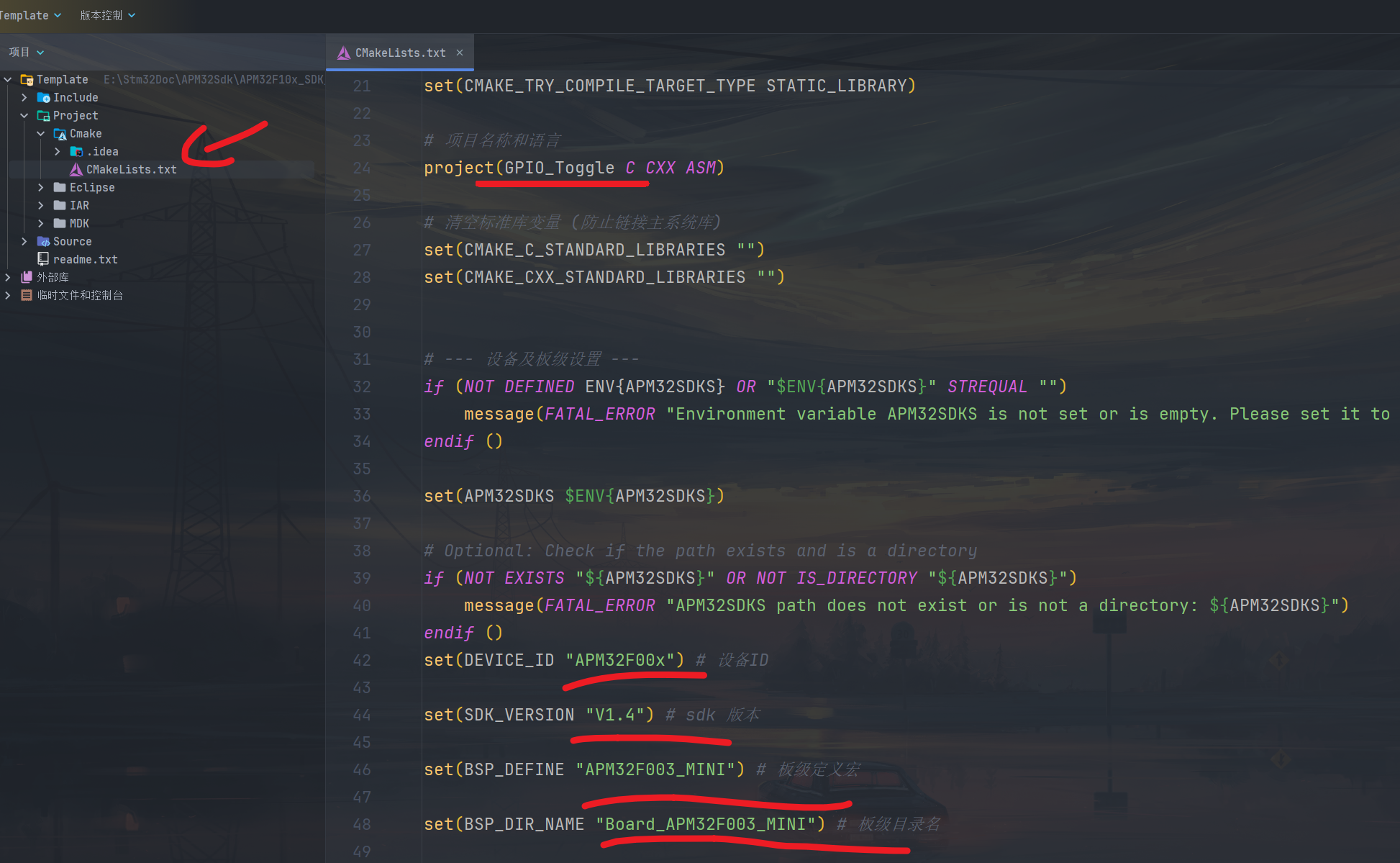
Task: Click the 外部库 library icon
Action: point(27,277)
